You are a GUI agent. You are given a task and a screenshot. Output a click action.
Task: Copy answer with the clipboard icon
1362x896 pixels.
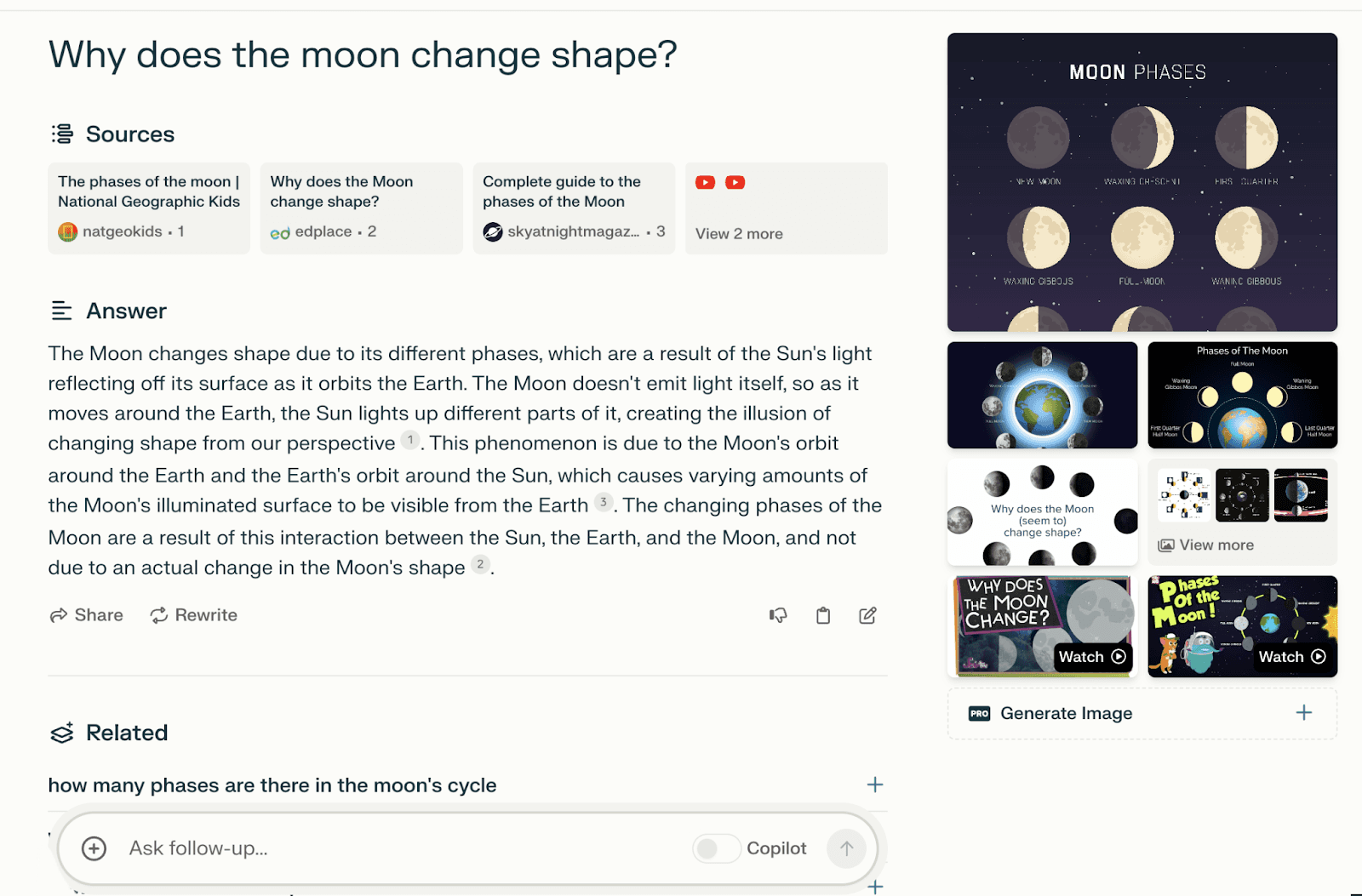click(x=823, y=615)
